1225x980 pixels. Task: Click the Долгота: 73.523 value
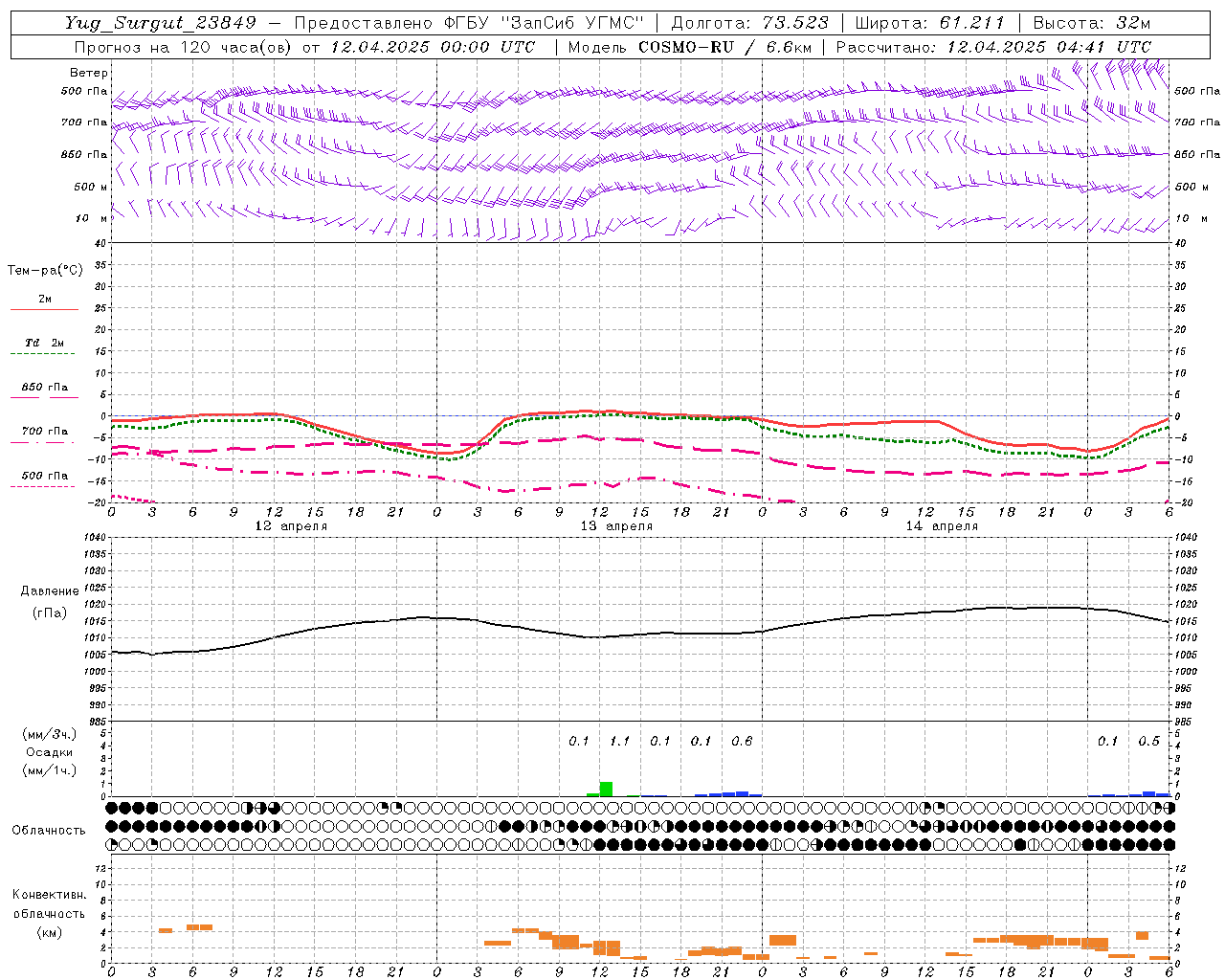coord(749,23)
